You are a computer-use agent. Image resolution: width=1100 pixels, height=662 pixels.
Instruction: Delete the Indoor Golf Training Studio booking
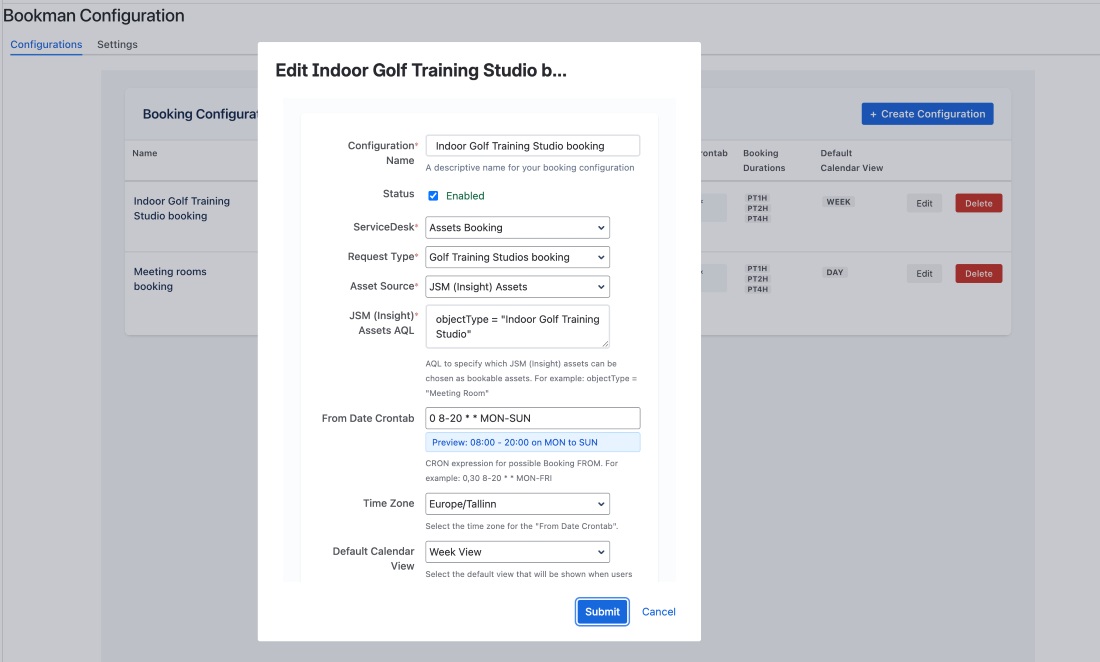point(978,203)
